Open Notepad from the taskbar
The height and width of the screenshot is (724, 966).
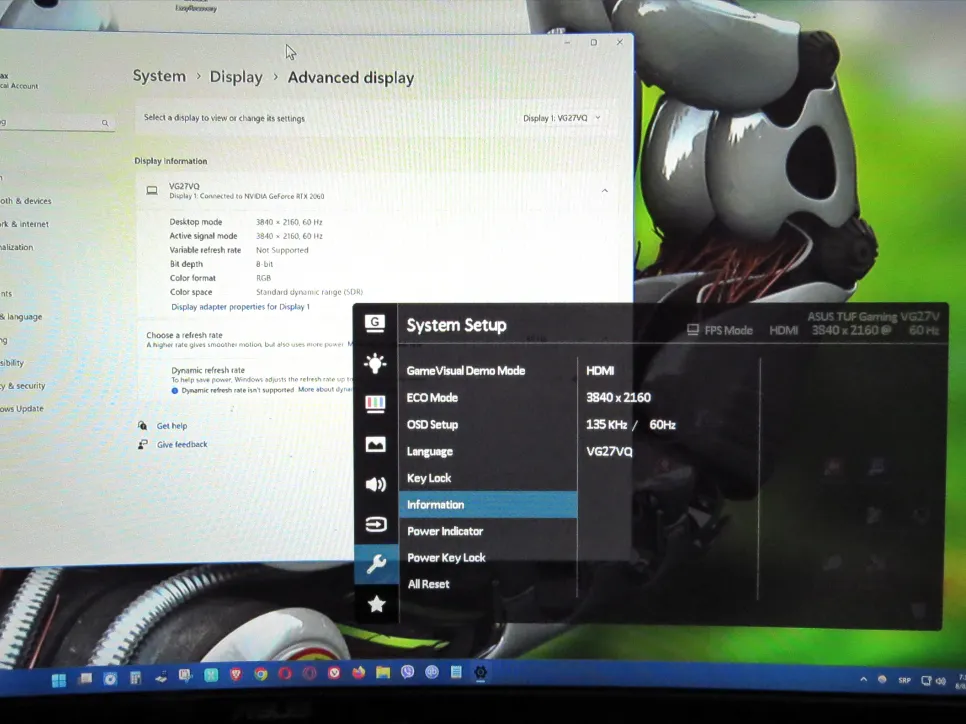coord(456,672)
